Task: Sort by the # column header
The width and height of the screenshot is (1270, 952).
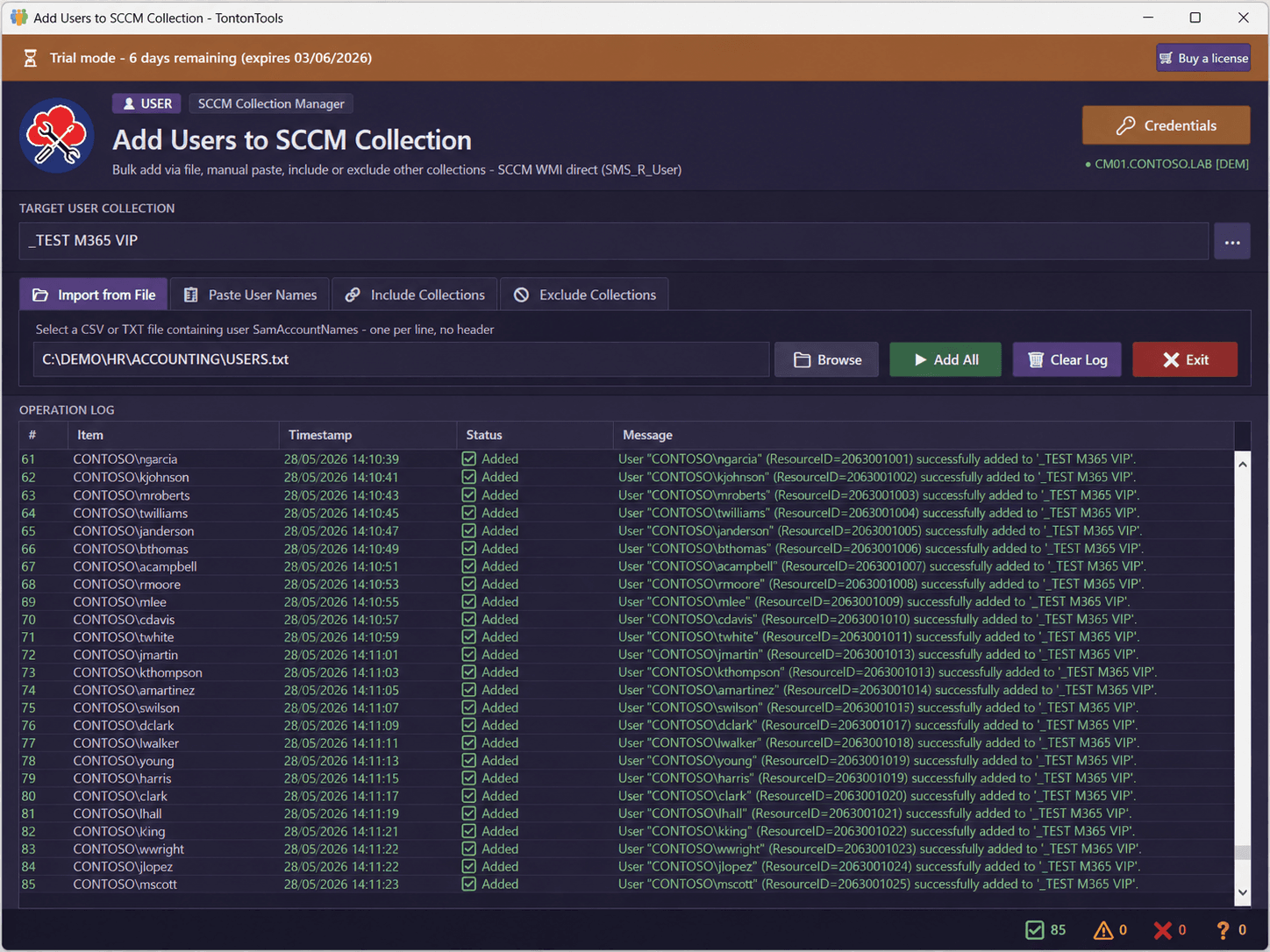Action: click(43, 435)
